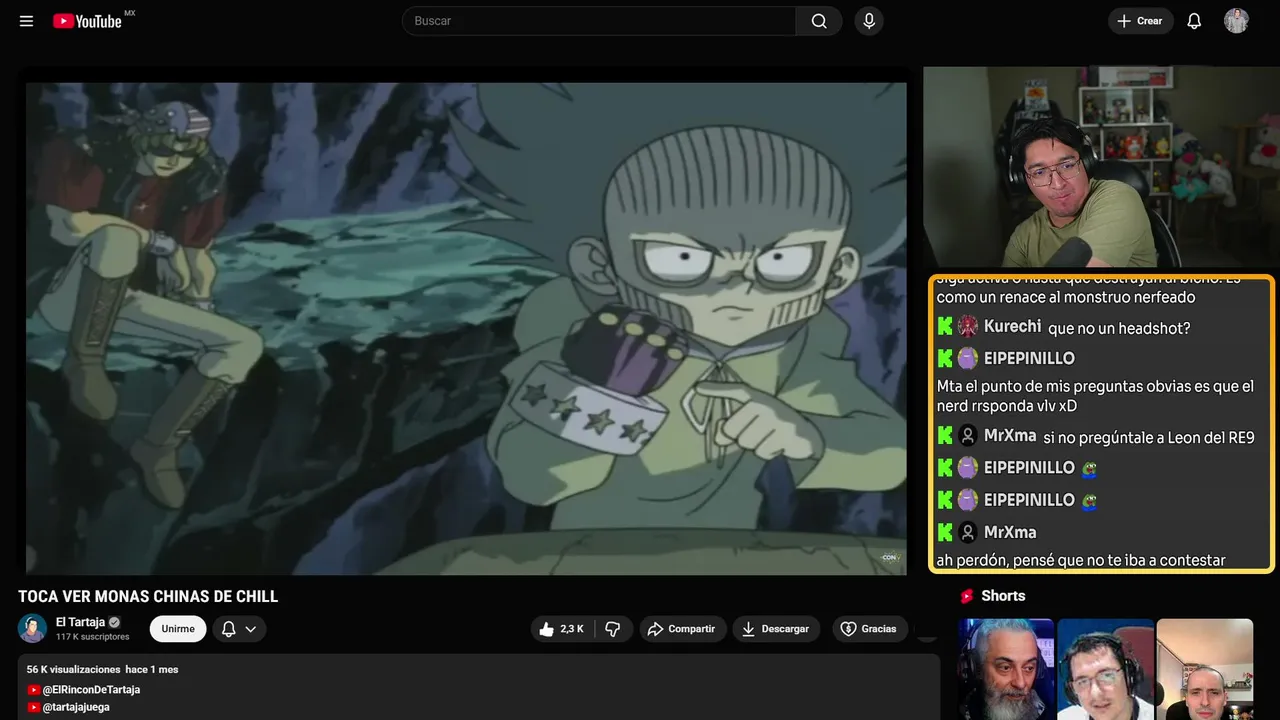Click the Shorts section heading
The height and width of the screenshot is (720, 1280).
1003,596
